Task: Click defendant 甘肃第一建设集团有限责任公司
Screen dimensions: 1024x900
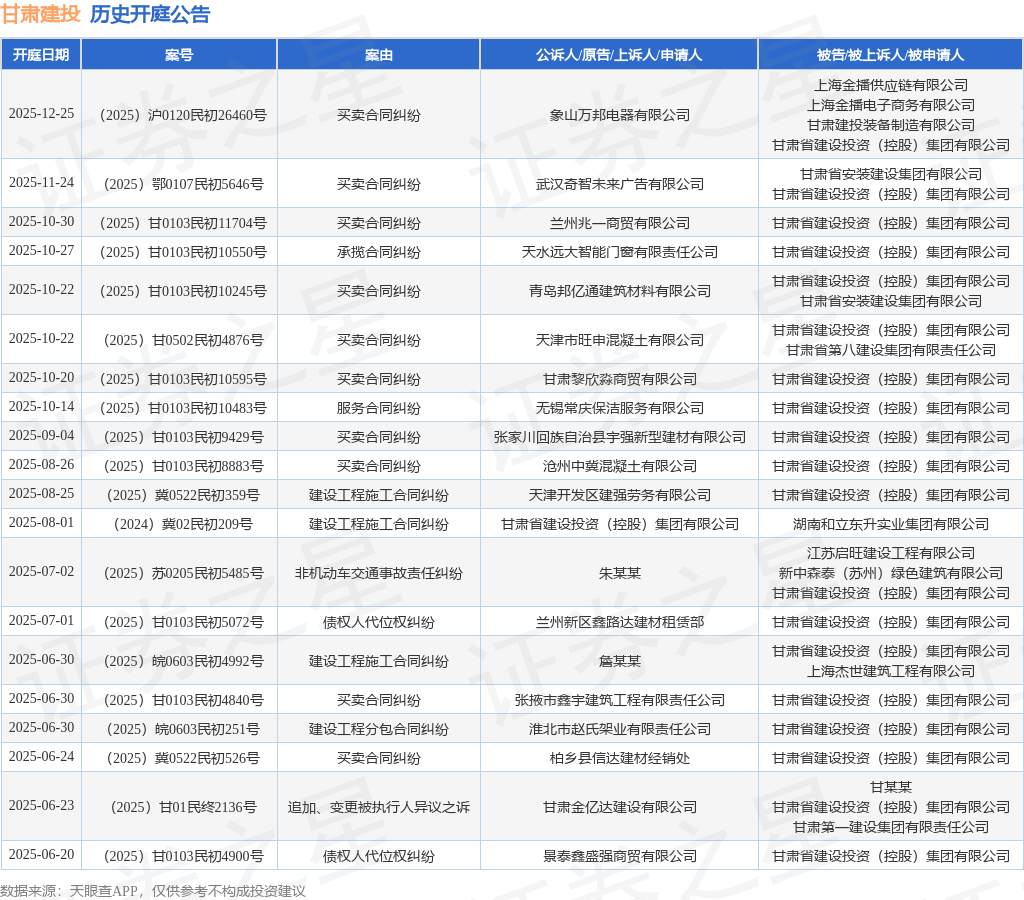Action: tap(891, 828)
